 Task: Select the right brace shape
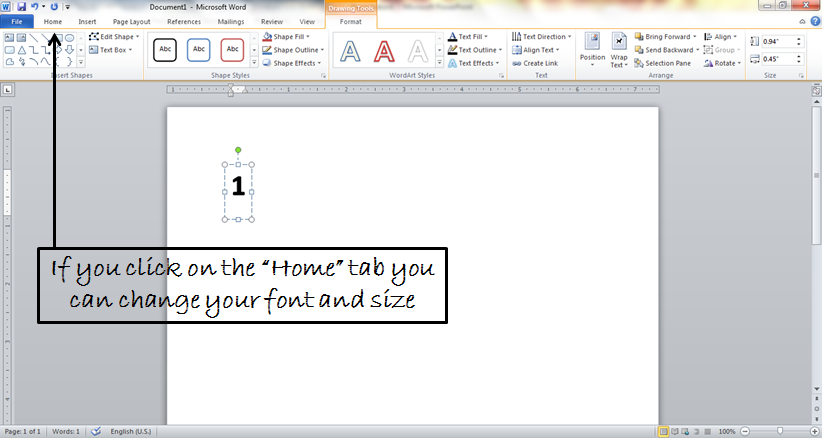70,62
